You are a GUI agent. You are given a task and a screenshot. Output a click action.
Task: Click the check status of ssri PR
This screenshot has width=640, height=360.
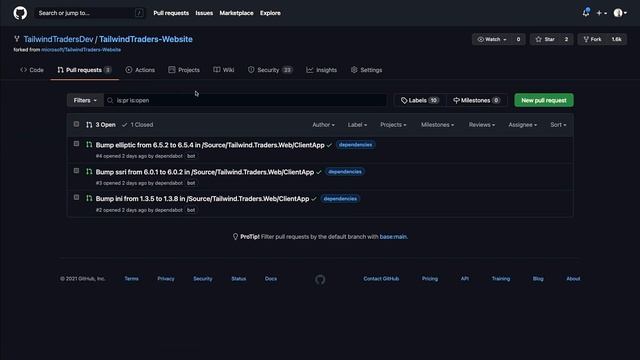point(318,172)
